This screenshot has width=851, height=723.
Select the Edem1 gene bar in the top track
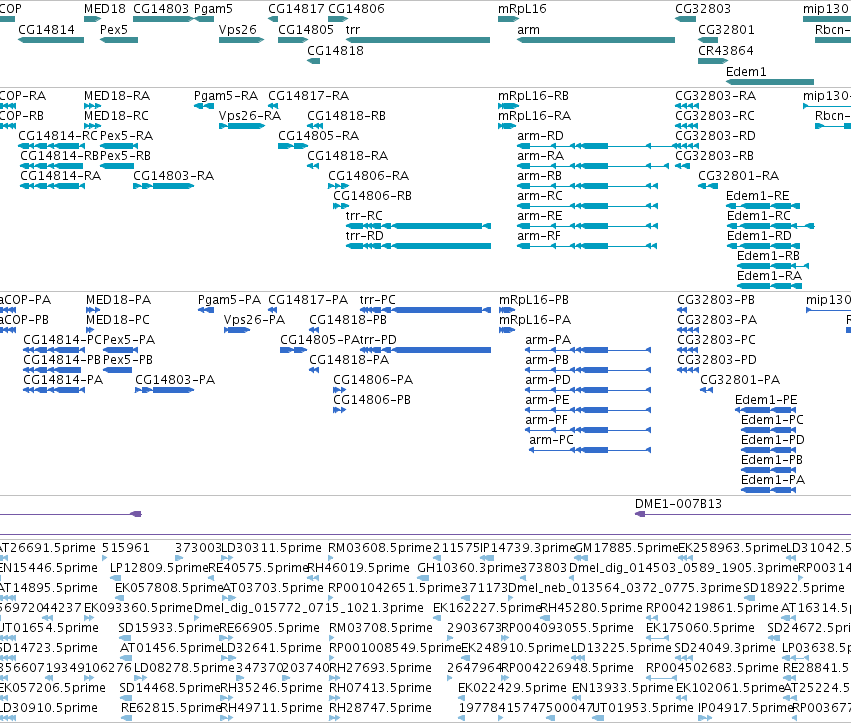point(770,81)
